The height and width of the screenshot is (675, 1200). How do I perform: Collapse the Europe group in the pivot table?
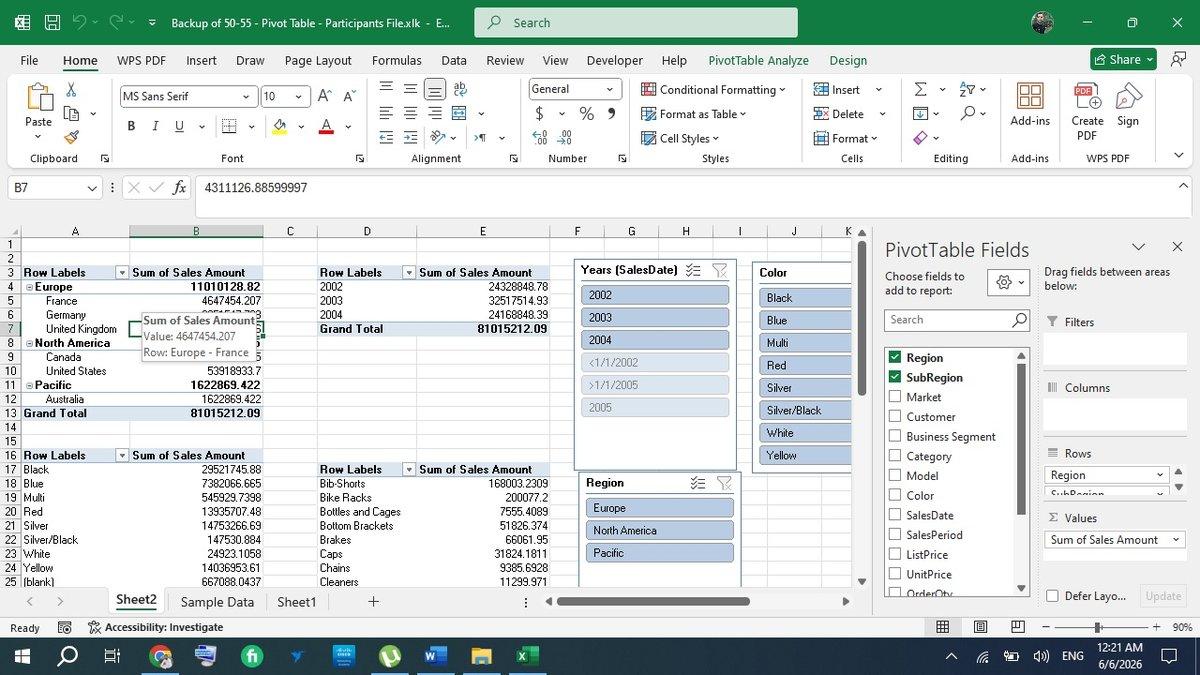[28, 287]
